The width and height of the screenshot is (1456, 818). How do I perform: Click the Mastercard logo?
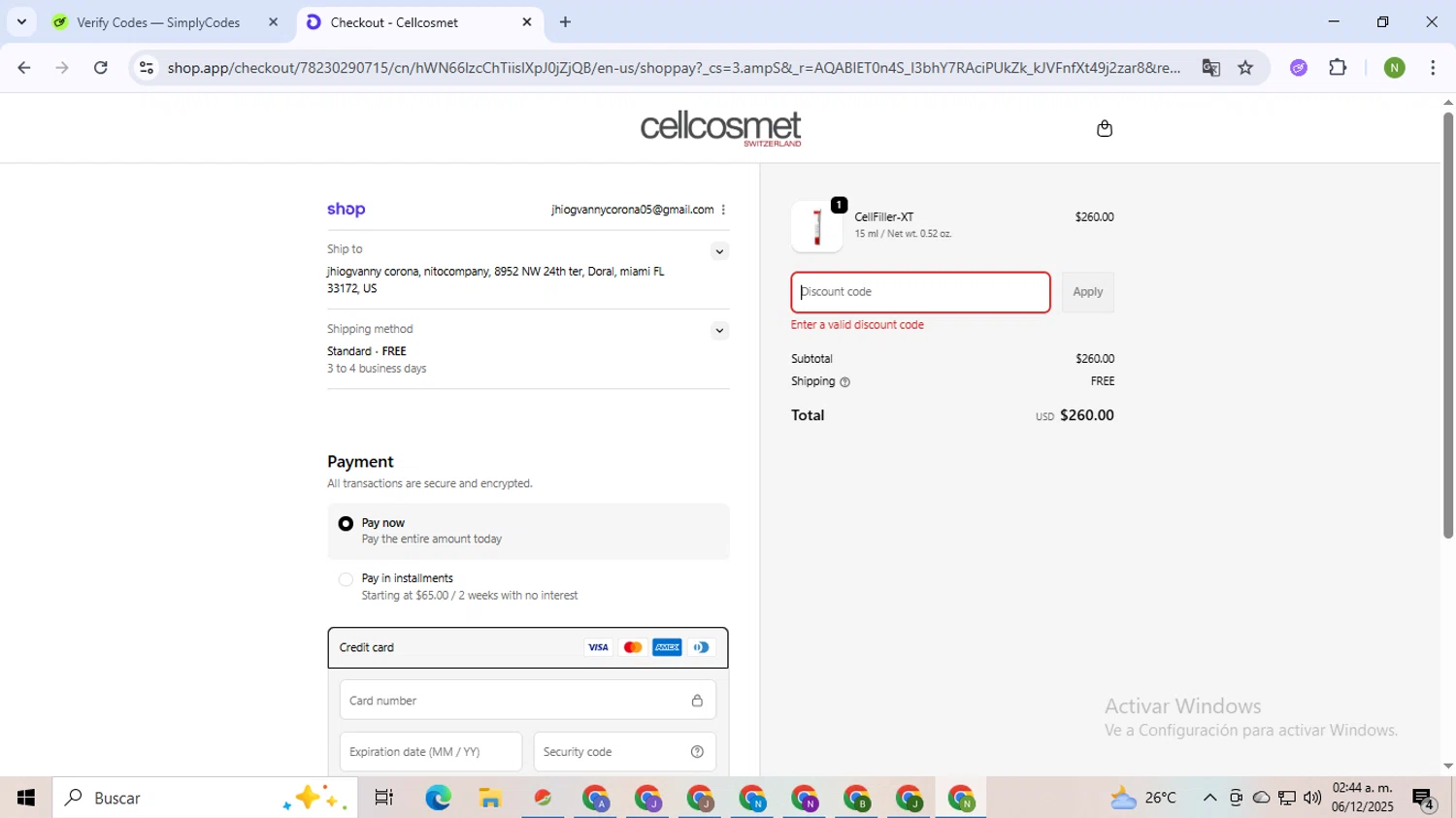pos(633,647)
